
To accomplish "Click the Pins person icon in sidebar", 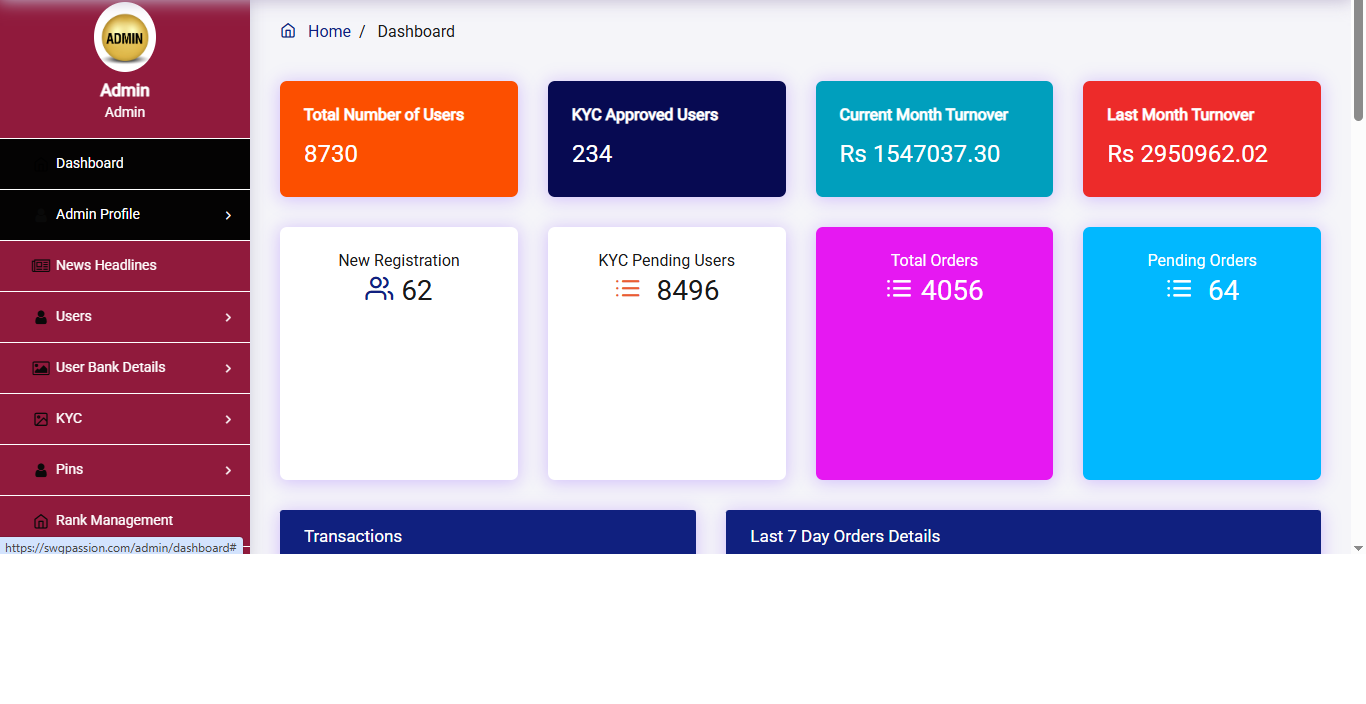I will (39, 469).
